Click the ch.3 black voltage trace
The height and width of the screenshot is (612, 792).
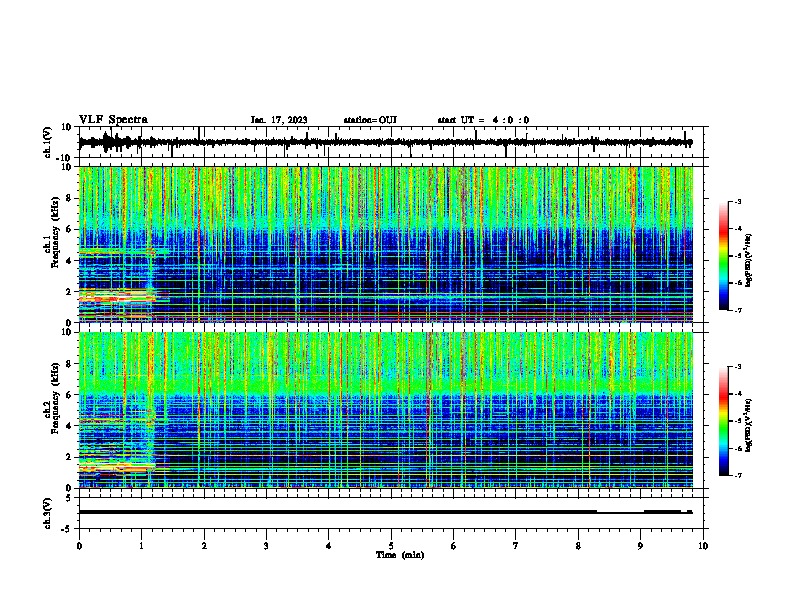pyautogui.click(x=385, y=512)
